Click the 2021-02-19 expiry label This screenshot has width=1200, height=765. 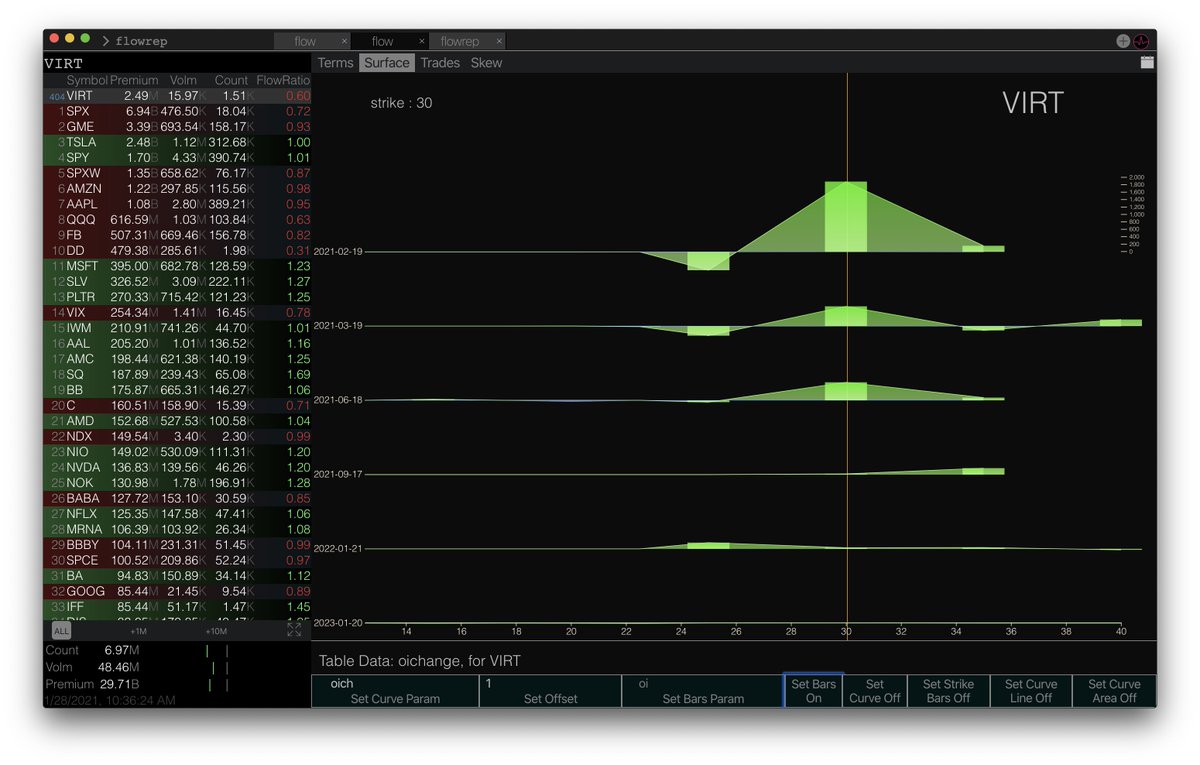point(338,252)
